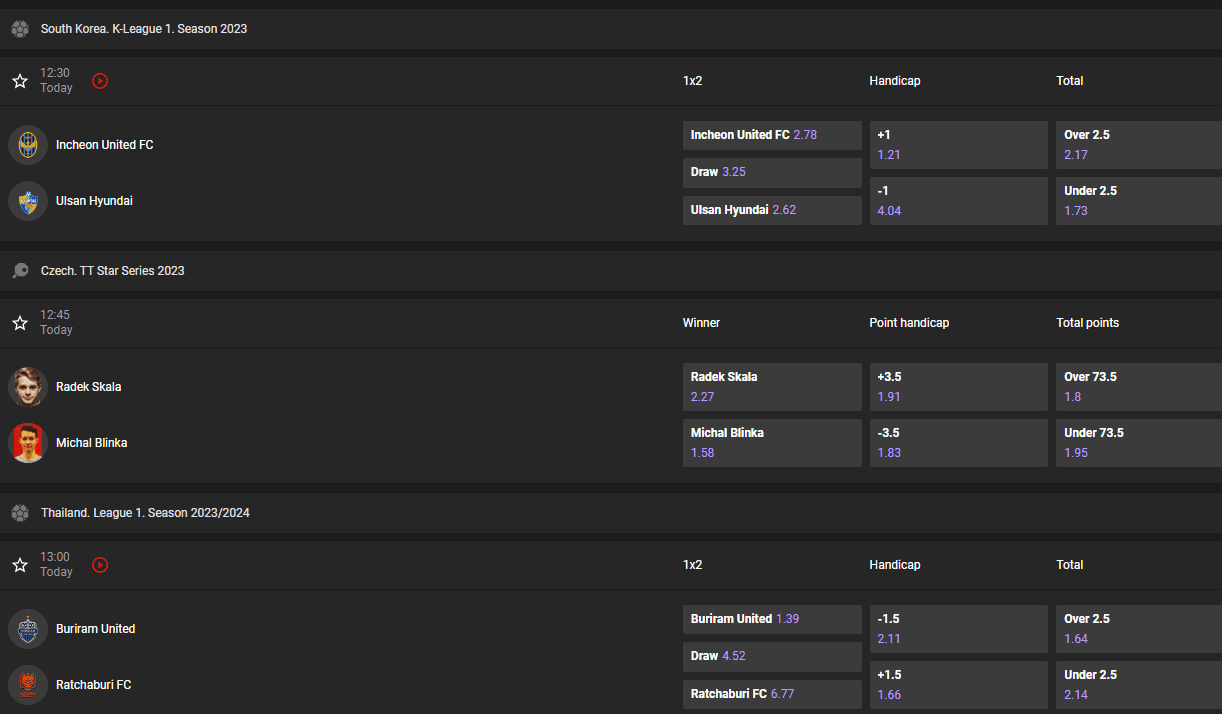Select point handicap +3.5 at 1.91
Image resolution: width=1222 pixels, height=714 pixels.
click(959, 387)
